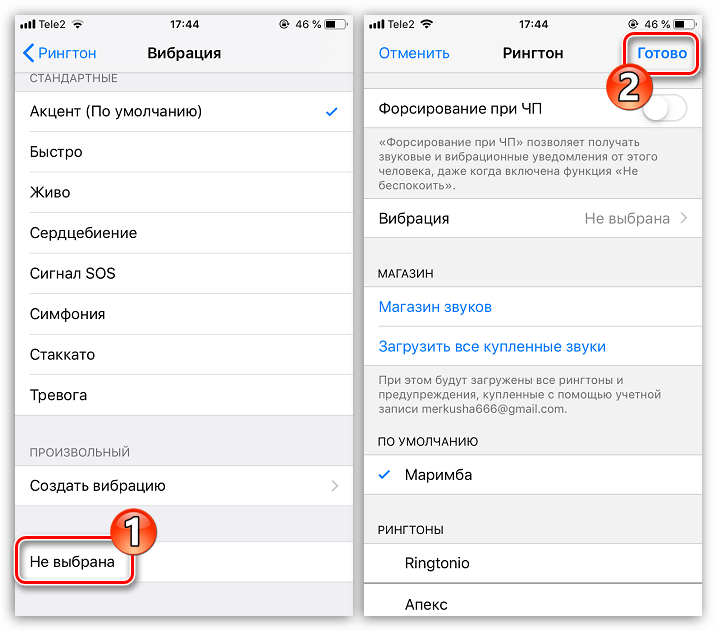Choose the Ringtonio ringtone
This screenshot has height=631, width=717.
coord(533,563)
